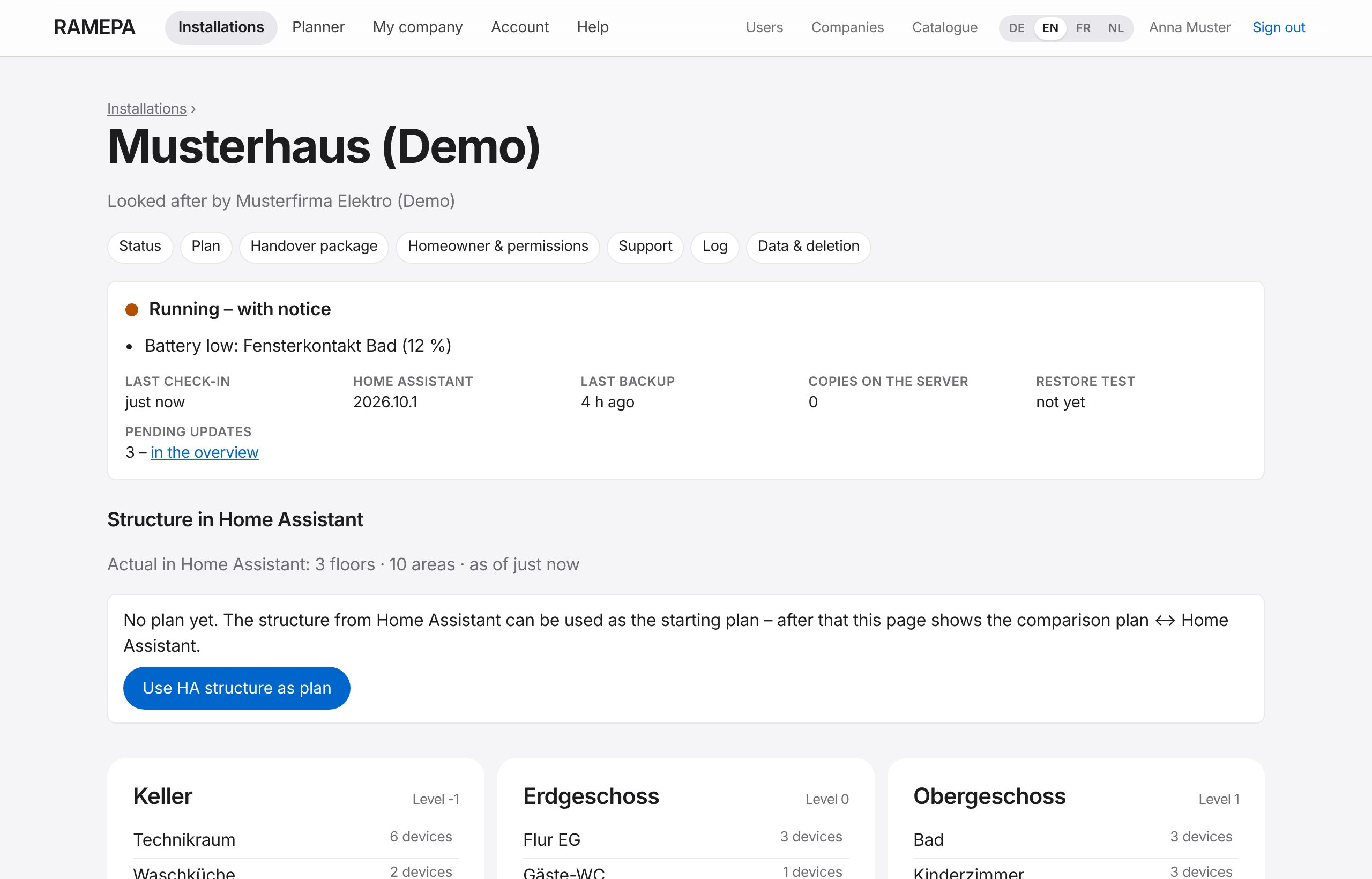Open the Catalogue page
The image size is (1372, 879).
pos(944,27)
